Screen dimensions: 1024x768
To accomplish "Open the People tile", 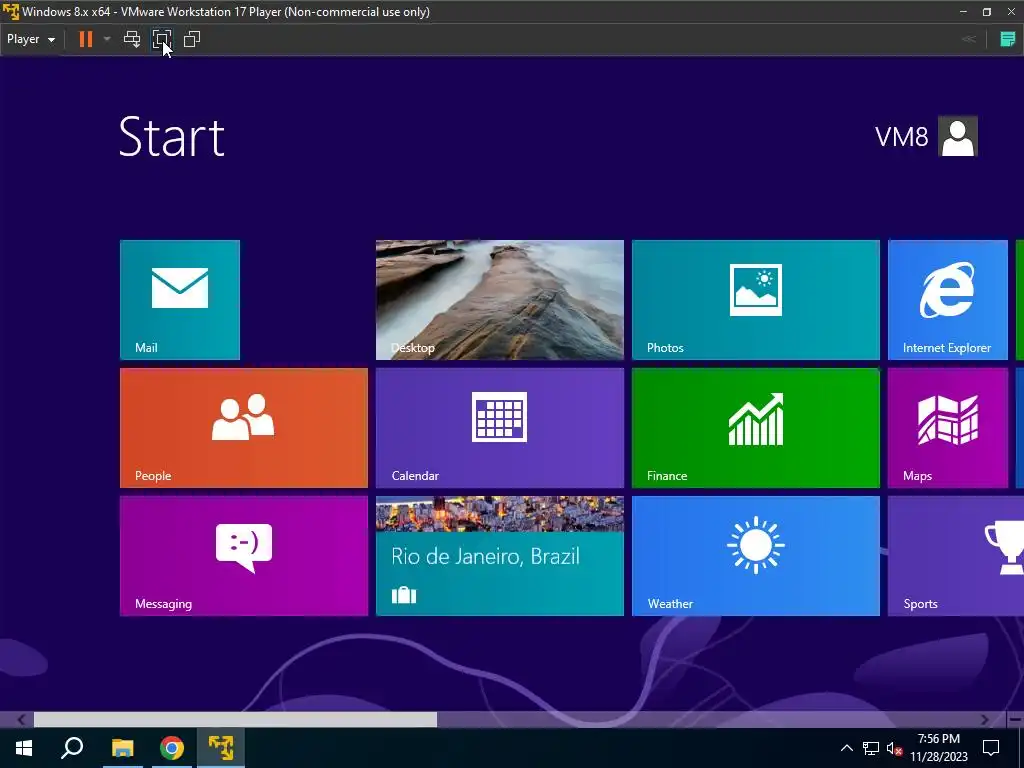I will coord(244,428).
